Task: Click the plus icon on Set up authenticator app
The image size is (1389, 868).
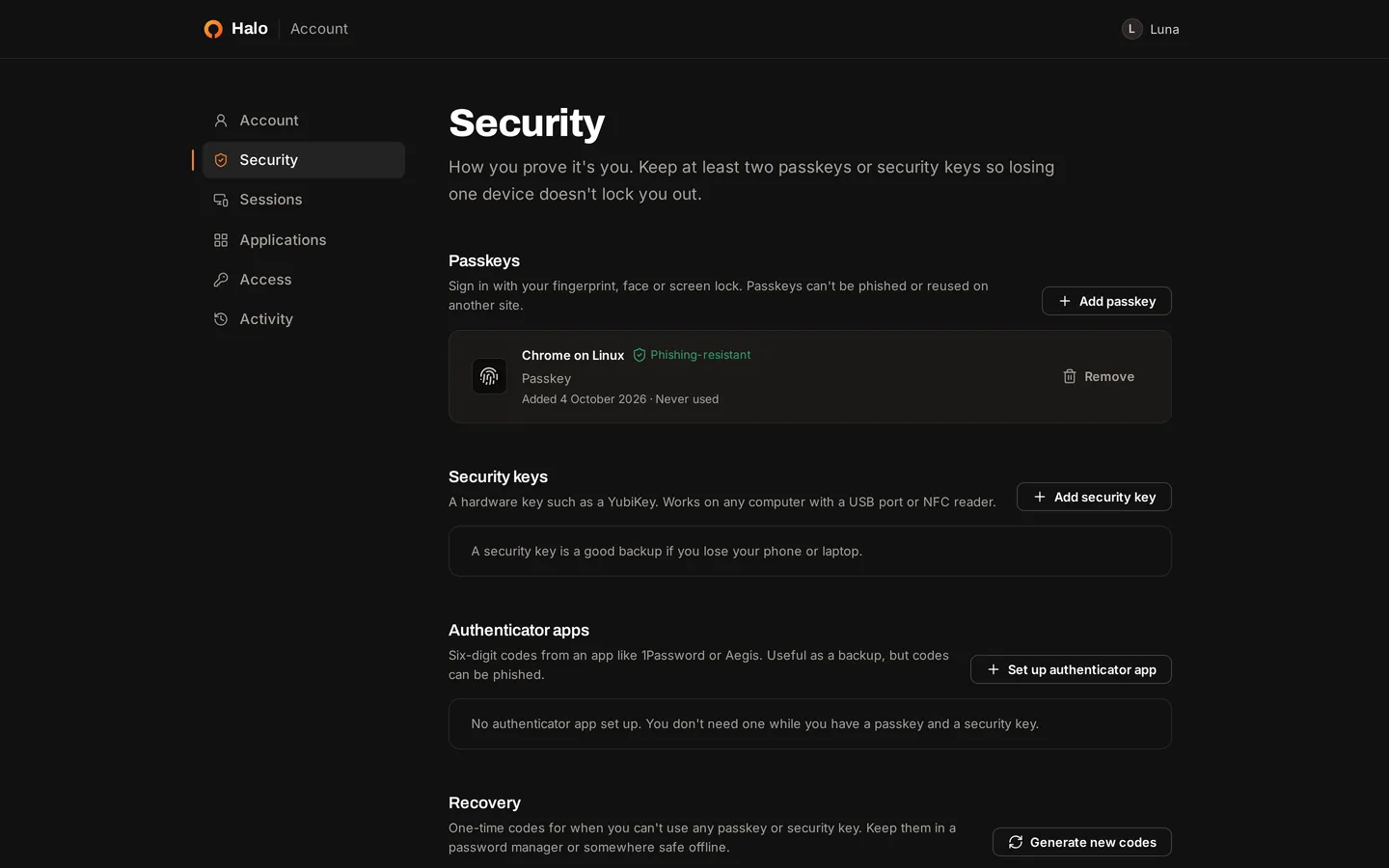Action: coord(994,669)
